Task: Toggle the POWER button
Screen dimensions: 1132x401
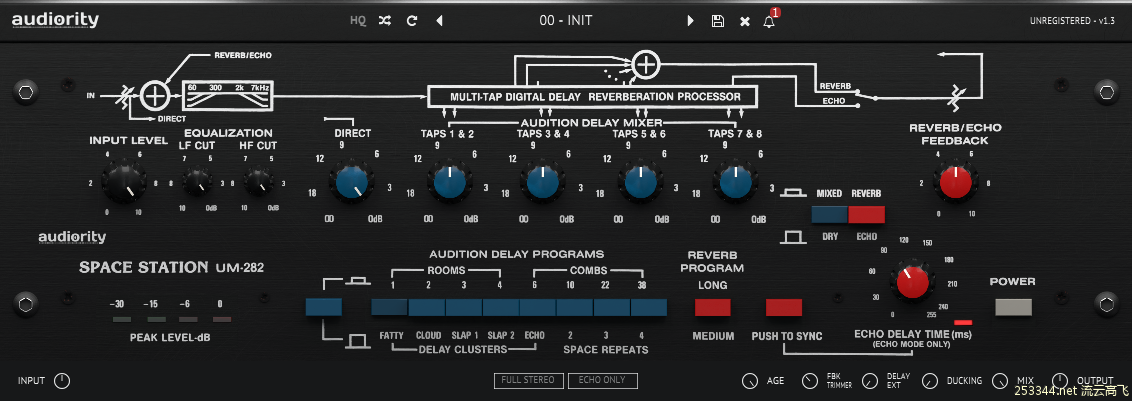Action: 1013,307
